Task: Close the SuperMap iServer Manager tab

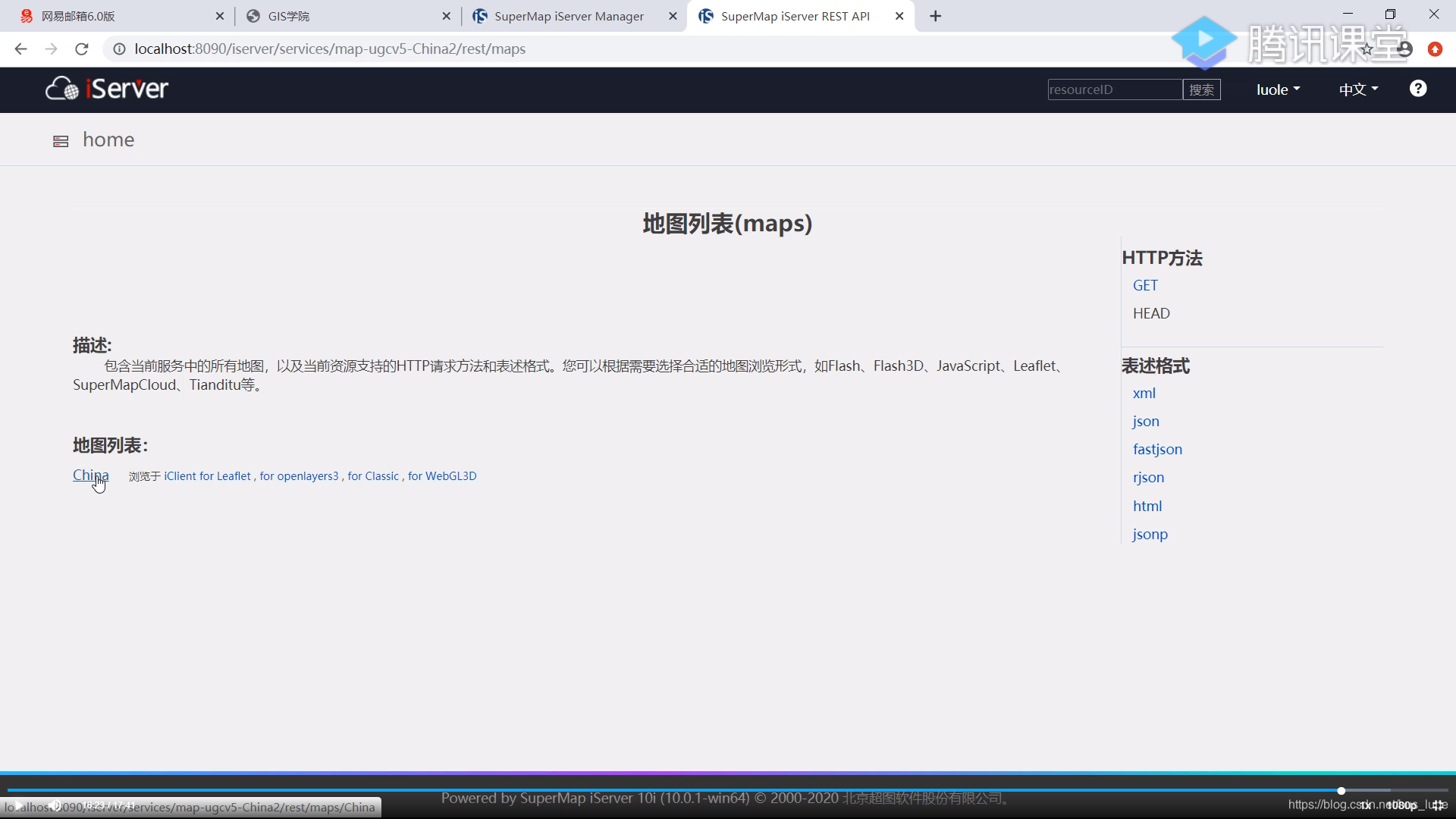Action: [673, 16]
